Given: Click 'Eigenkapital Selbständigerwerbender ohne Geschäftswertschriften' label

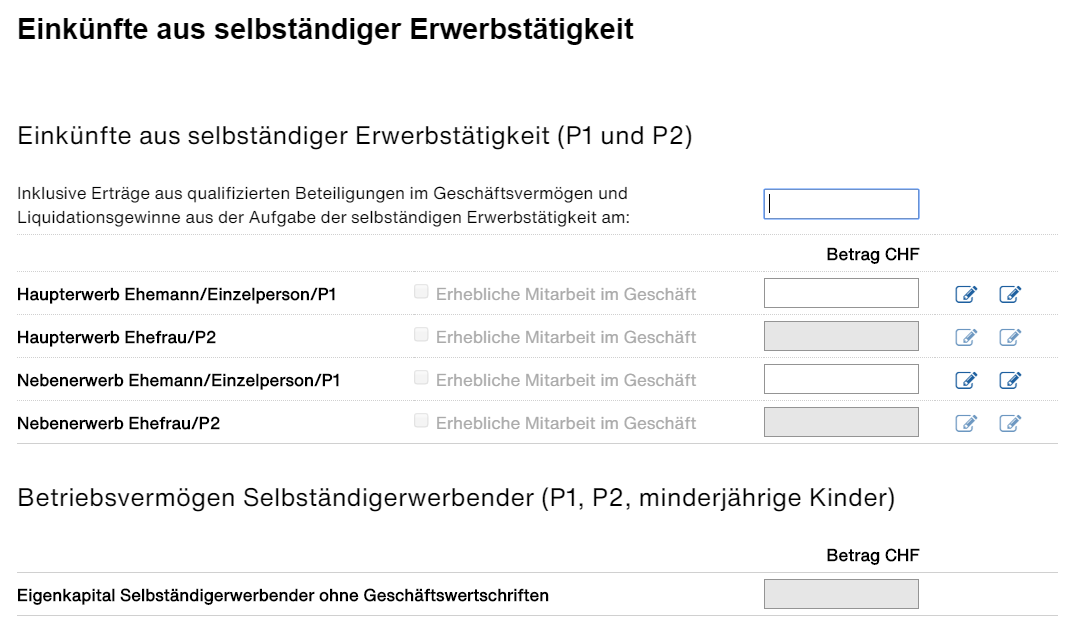Looking at the screenshot, I should coord(283,595).
